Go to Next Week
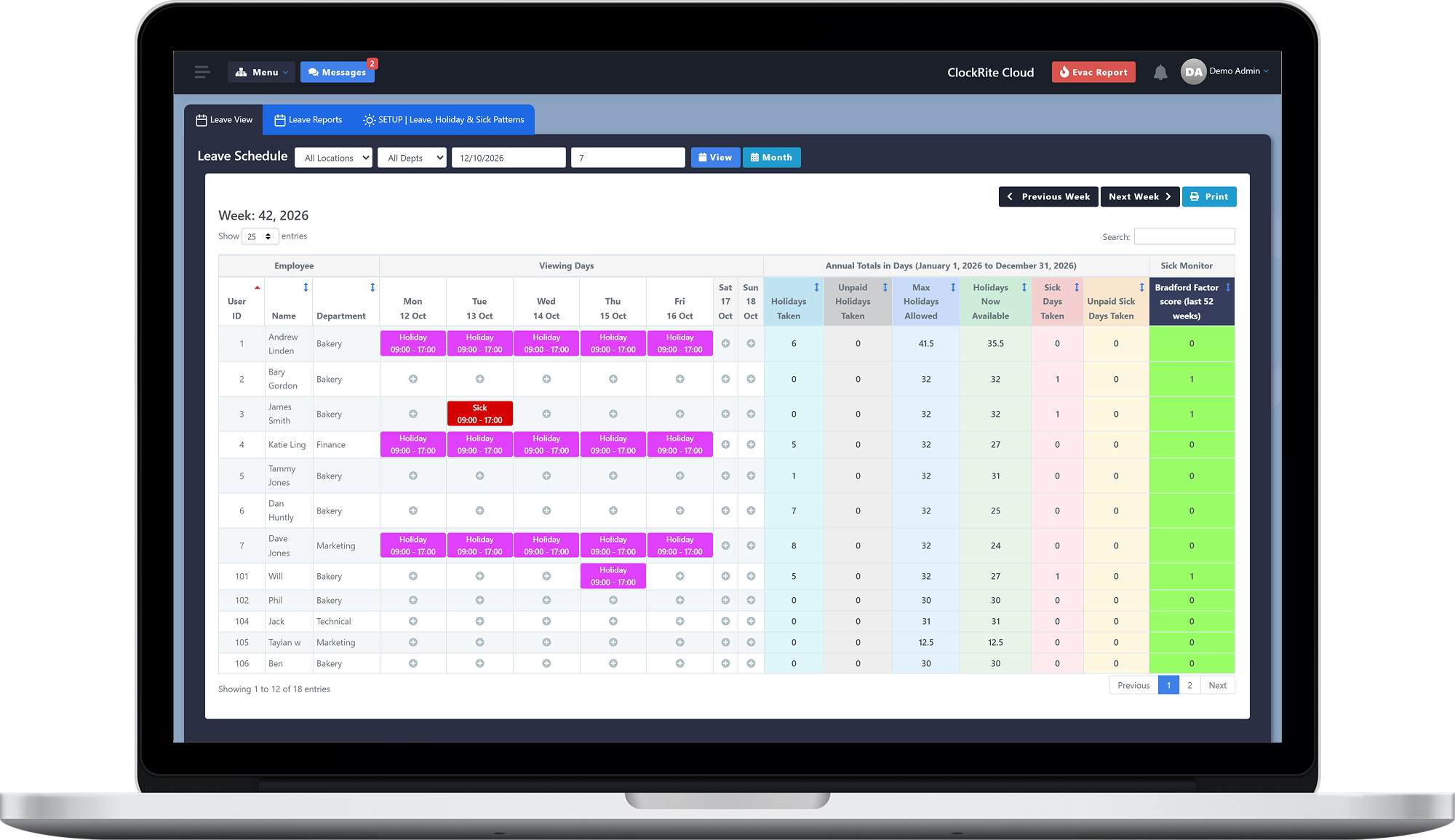Image resolution: width=1455 pixels, height=840 pixels. point(1139,197)
